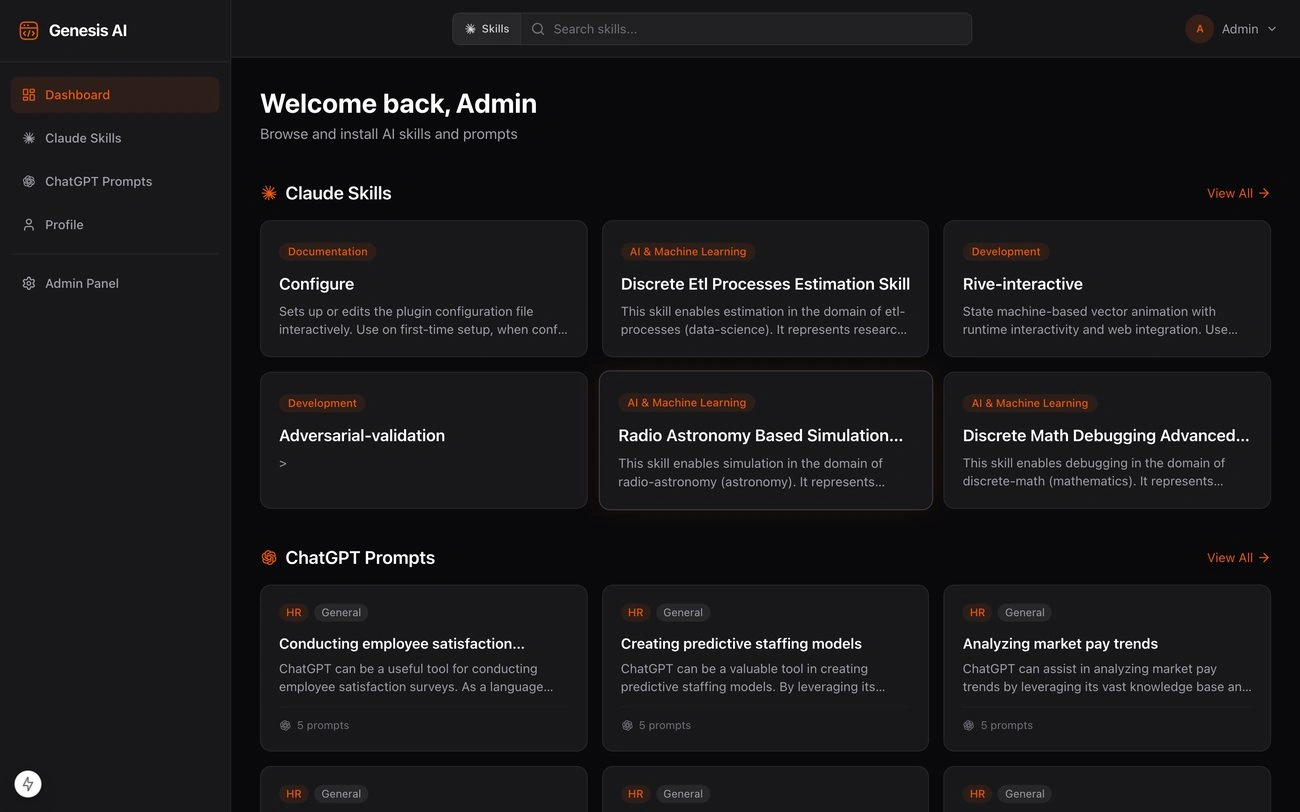Click the Genesis AI logo icon
The width and height of the screenshot is (1300, 812).
(x=29, y=30)
